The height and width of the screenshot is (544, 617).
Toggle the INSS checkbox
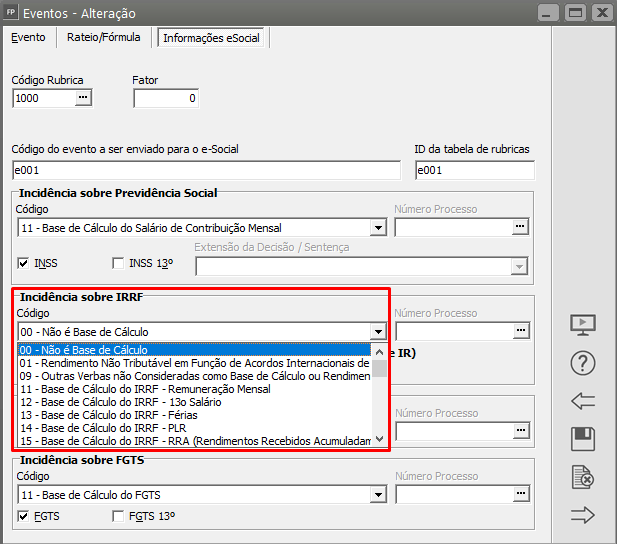point(23,263)
